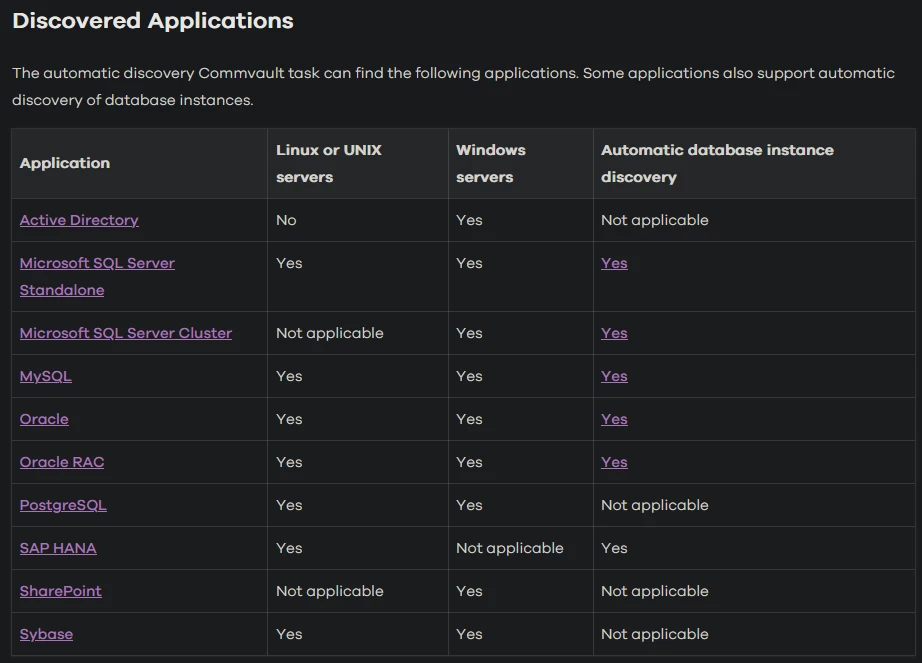Open the Oracle application link
The width and height of the screenshot is (922, 663).
[x=44, y=419]
